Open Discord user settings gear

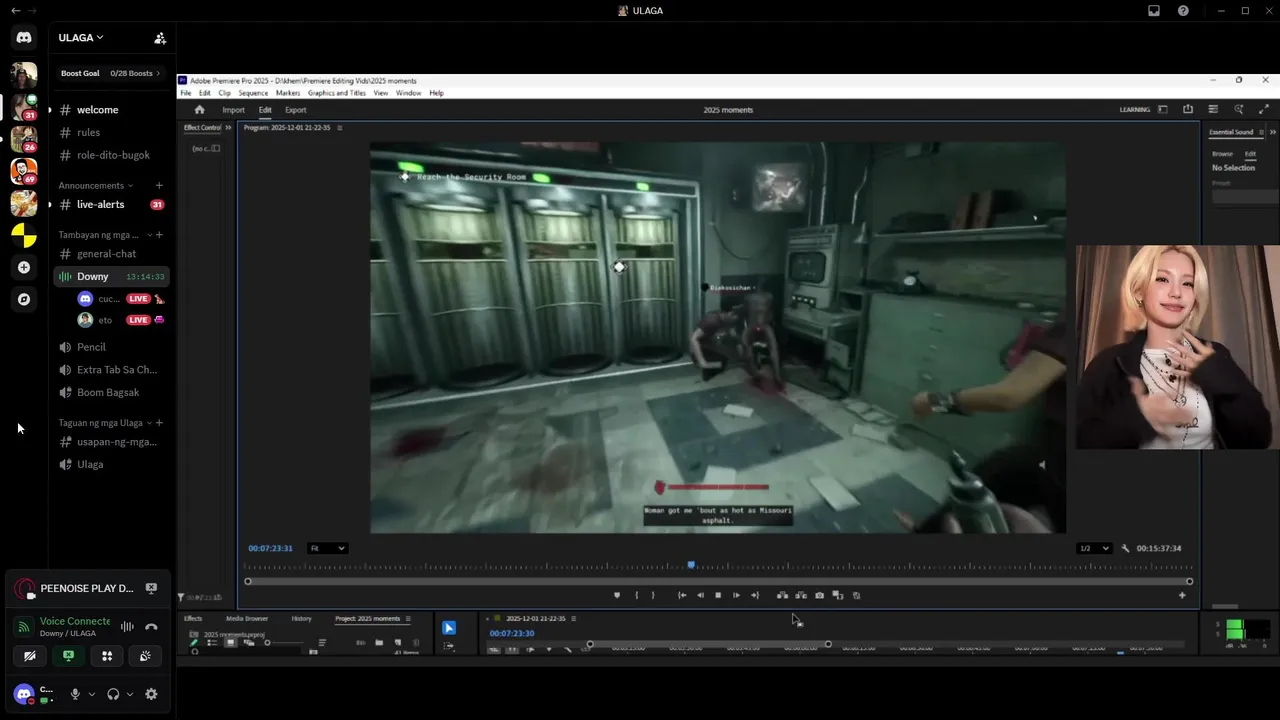[151, 694]
